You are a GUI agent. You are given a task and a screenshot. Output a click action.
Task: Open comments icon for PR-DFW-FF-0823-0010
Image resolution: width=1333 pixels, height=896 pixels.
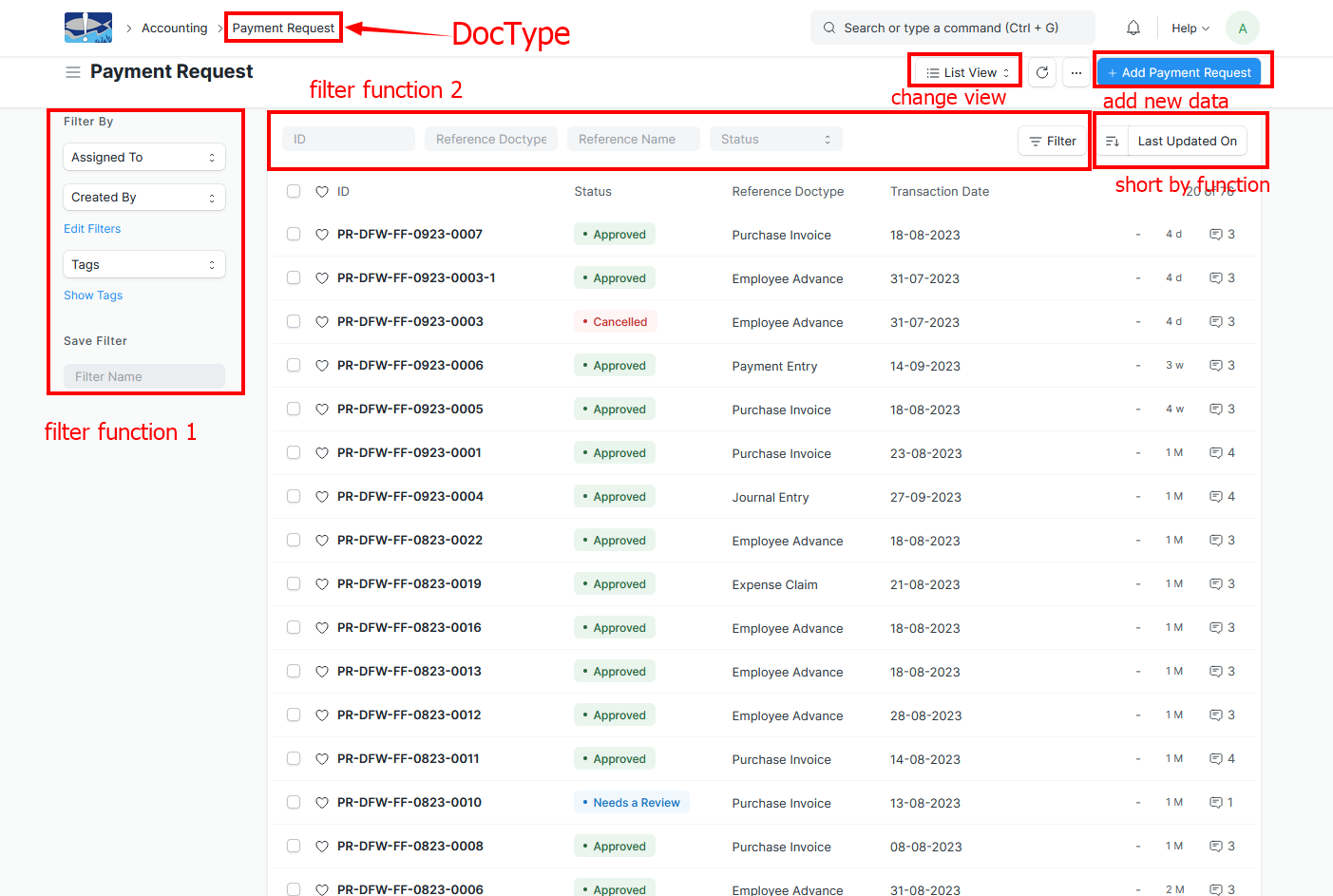pos(1215,803)
